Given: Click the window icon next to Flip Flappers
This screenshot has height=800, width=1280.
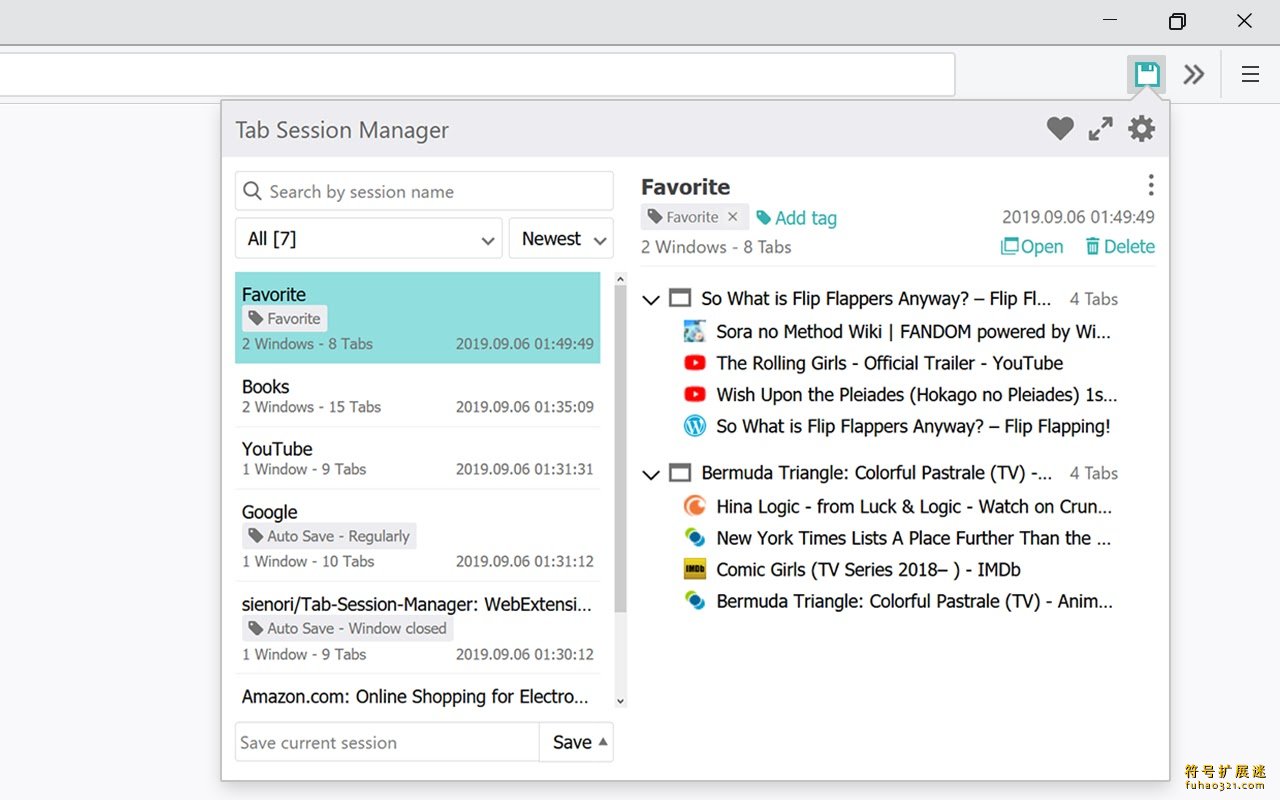Looking at the screenshot, I should click(680, 298).
